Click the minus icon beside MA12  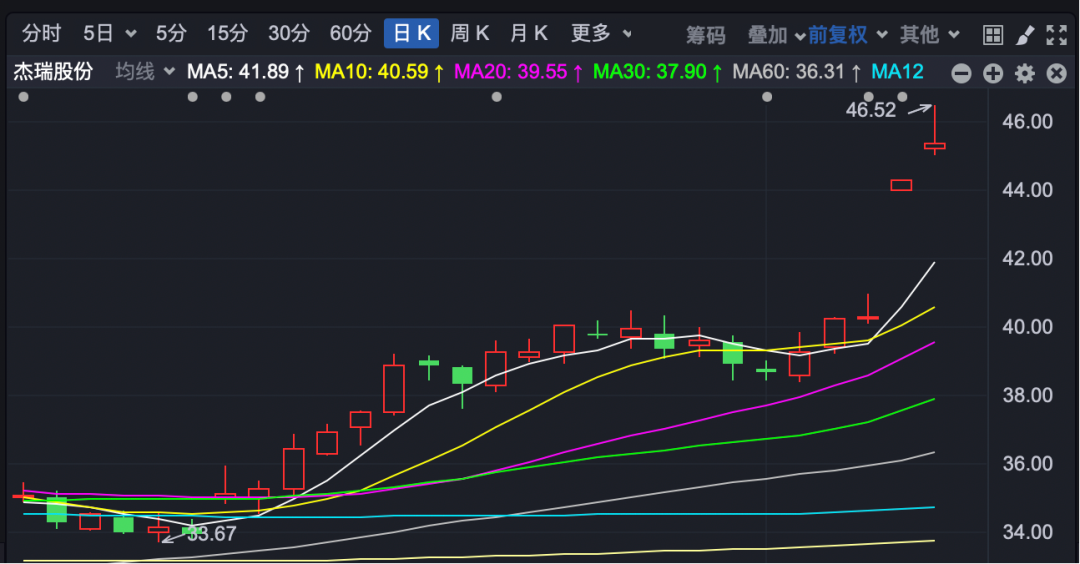pyautogui.click(x=961, y=73)
